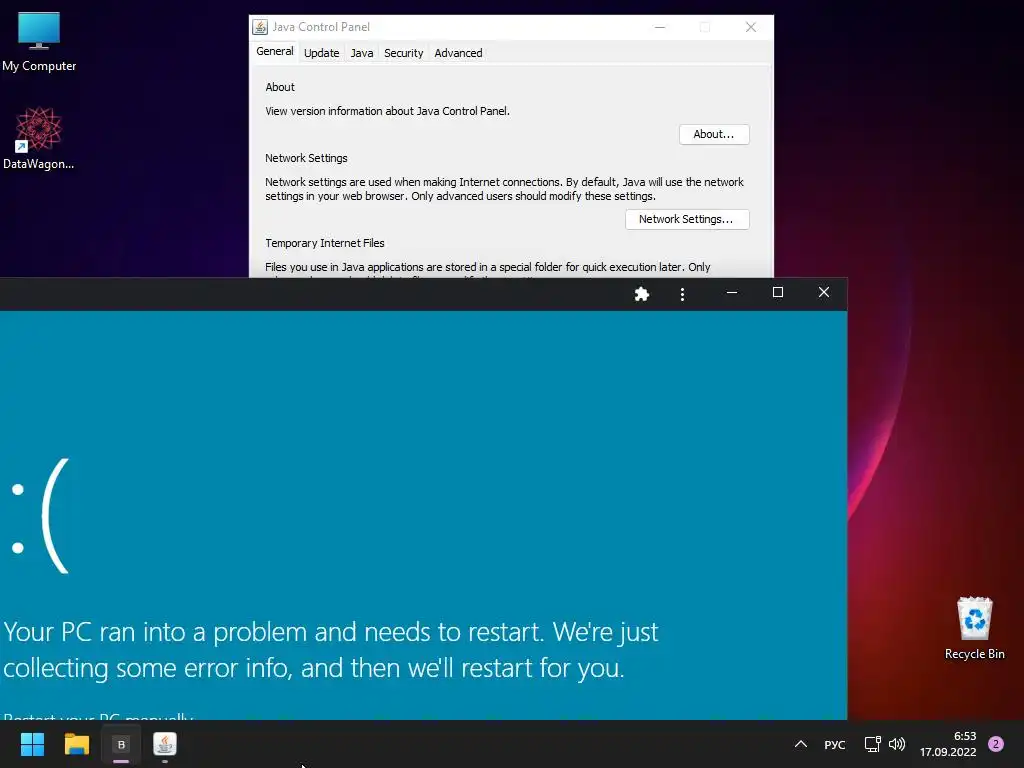Viewport: 1024px width, 768px height.
Task: Open the notification badge showing 2
Action: point(996,744)
